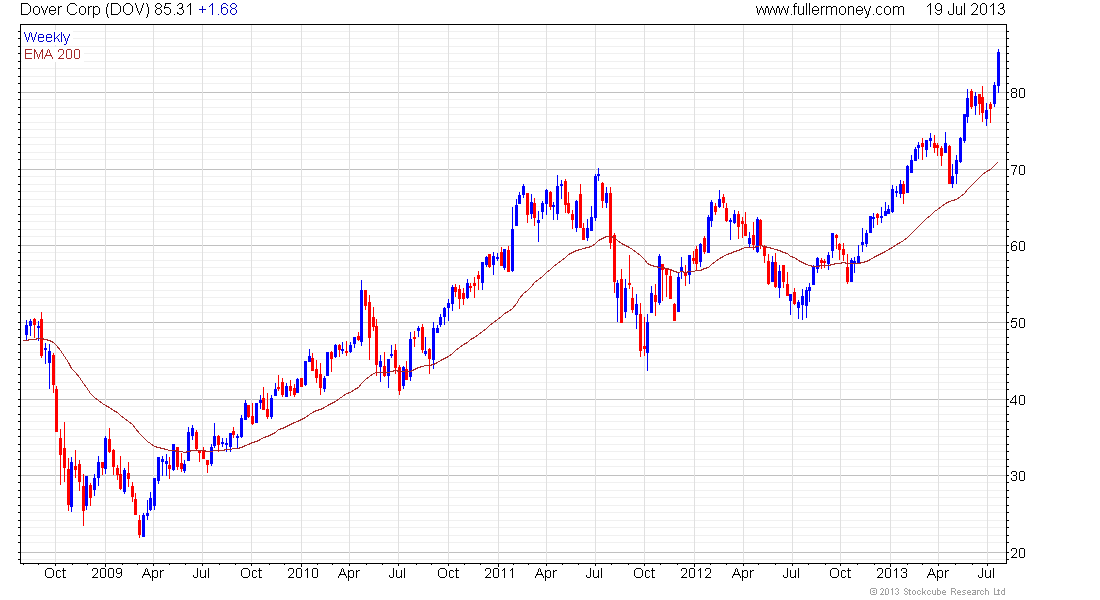This screenshot has height=600, width=1100.
Task: Click the 2010 year label on axis
Action: 303,573
